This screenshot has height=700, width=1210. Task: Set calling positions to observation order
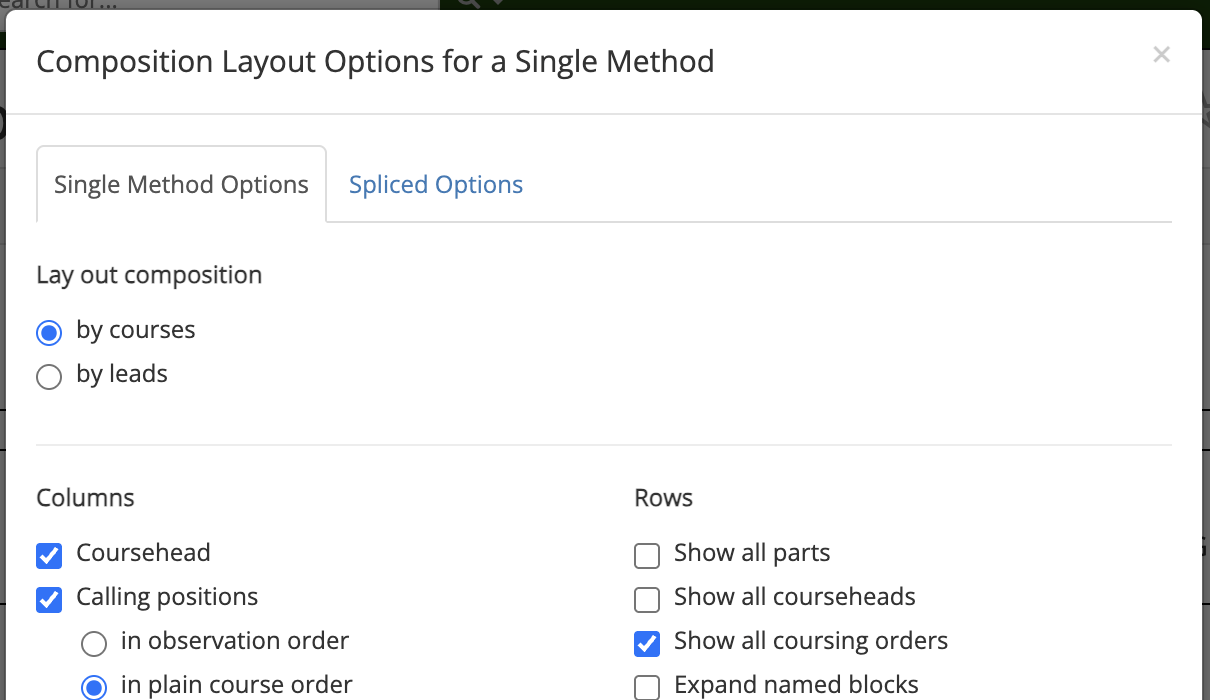(94, 644)
